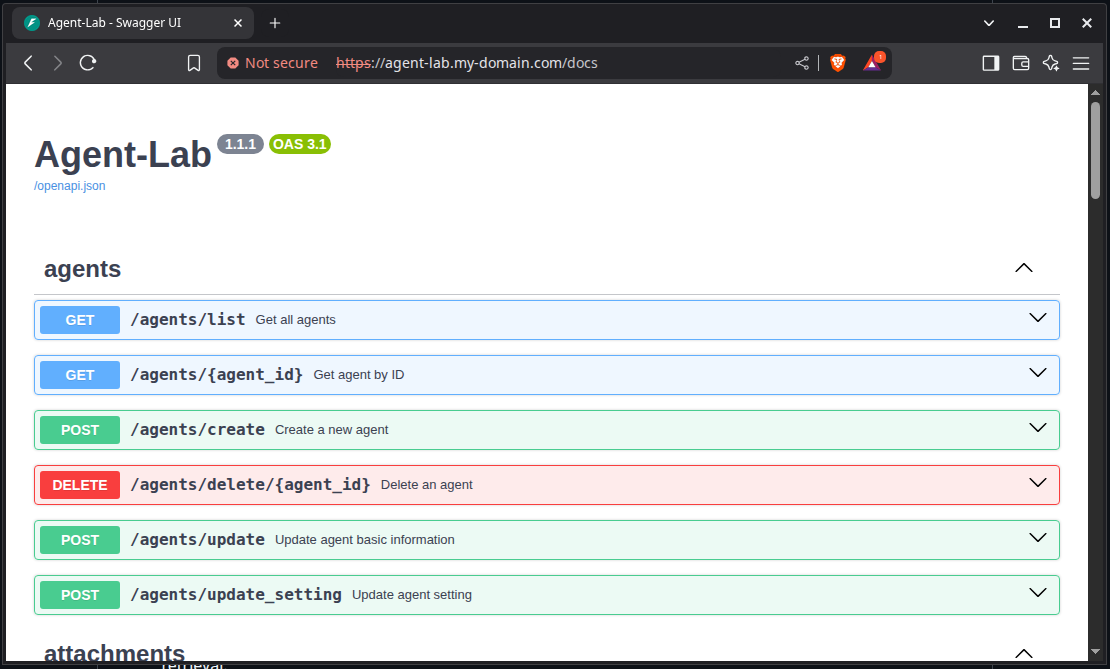Close the Agent-Lab Swagger UI tab
The height and width of the screenshot is (669, 1110).
(238, 23)
